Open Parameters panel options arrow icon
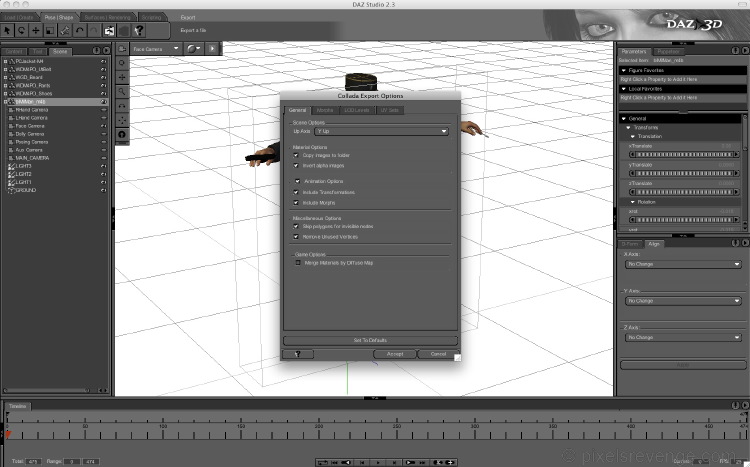The width and height of the screenshot is (750, 467). pyautogui.click(x=745, y=50)
